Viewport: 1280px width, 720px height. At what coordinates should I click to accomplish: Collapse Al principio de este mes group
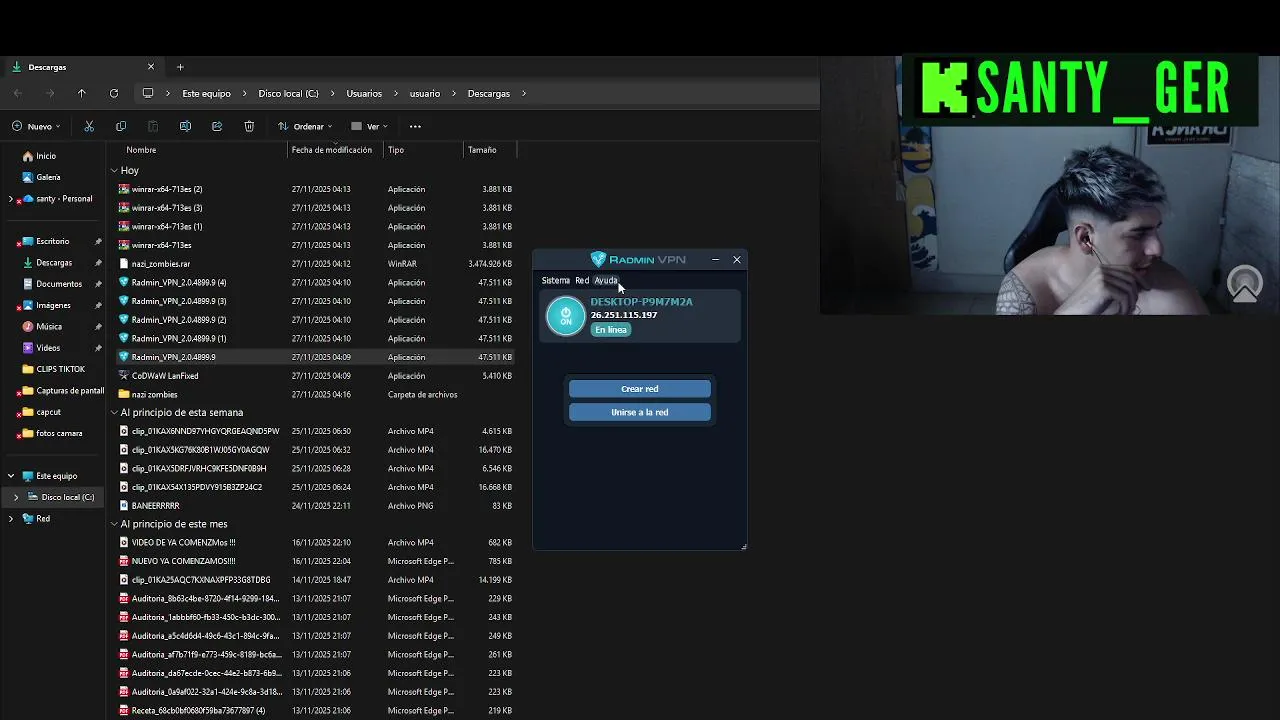pyautogui.click(x=114, y=524)
